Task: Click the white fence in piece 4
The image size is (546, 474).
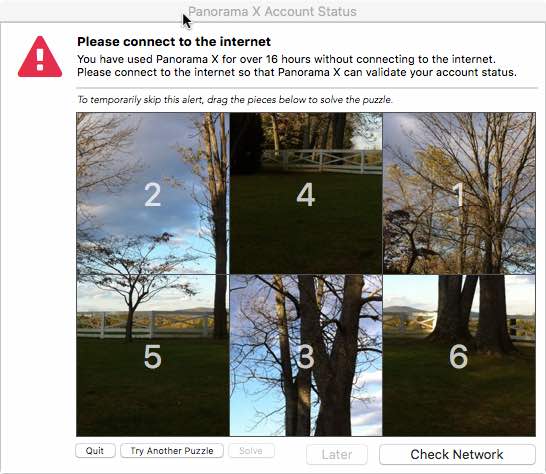Action: pyautogui.click(x=322, y=161)
